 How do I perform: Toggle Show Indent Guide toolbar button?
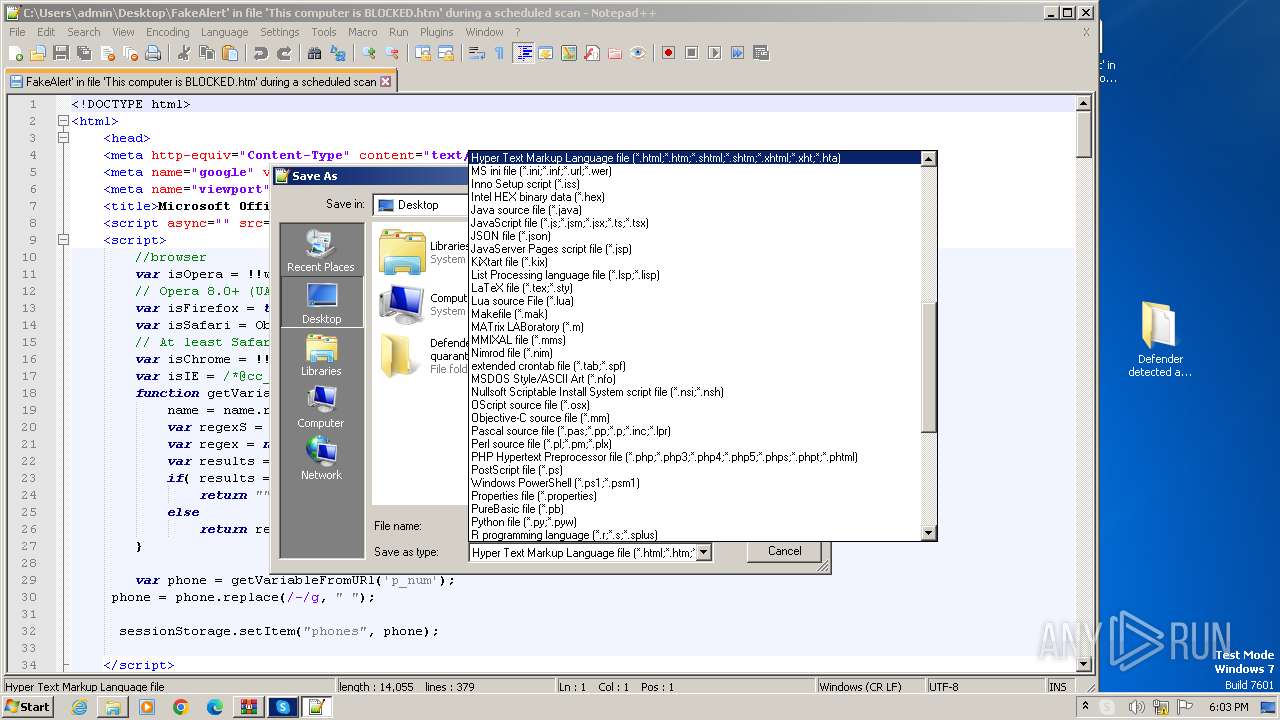pyautogui.click(x=523, y=53)
